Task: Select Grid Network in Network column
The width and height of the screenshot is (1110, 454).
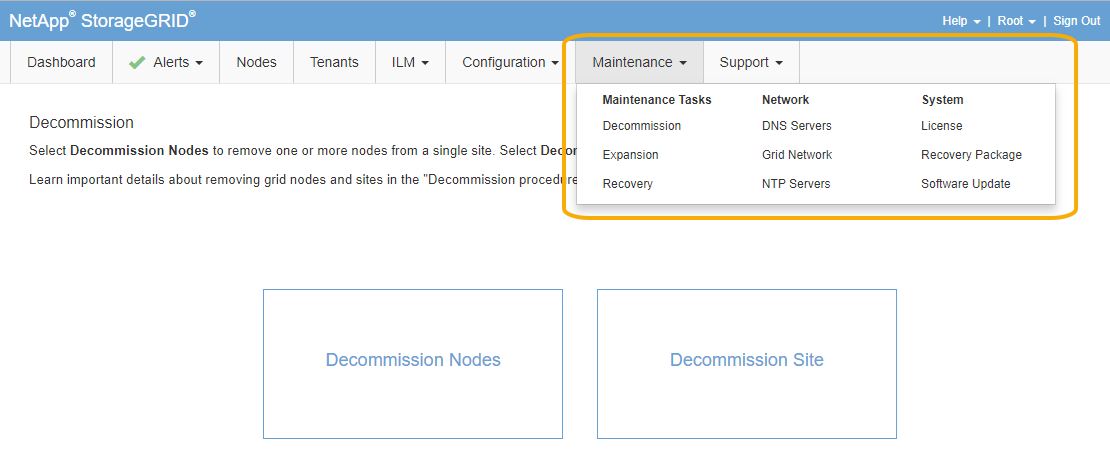Action: pyautogui.click(x=797, y=155)
